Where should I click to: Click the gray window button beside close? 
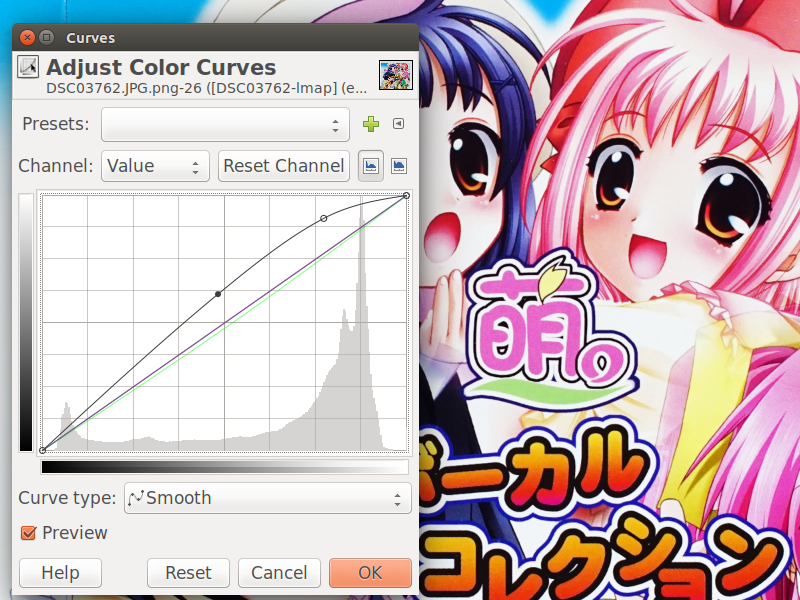[46, 37]
